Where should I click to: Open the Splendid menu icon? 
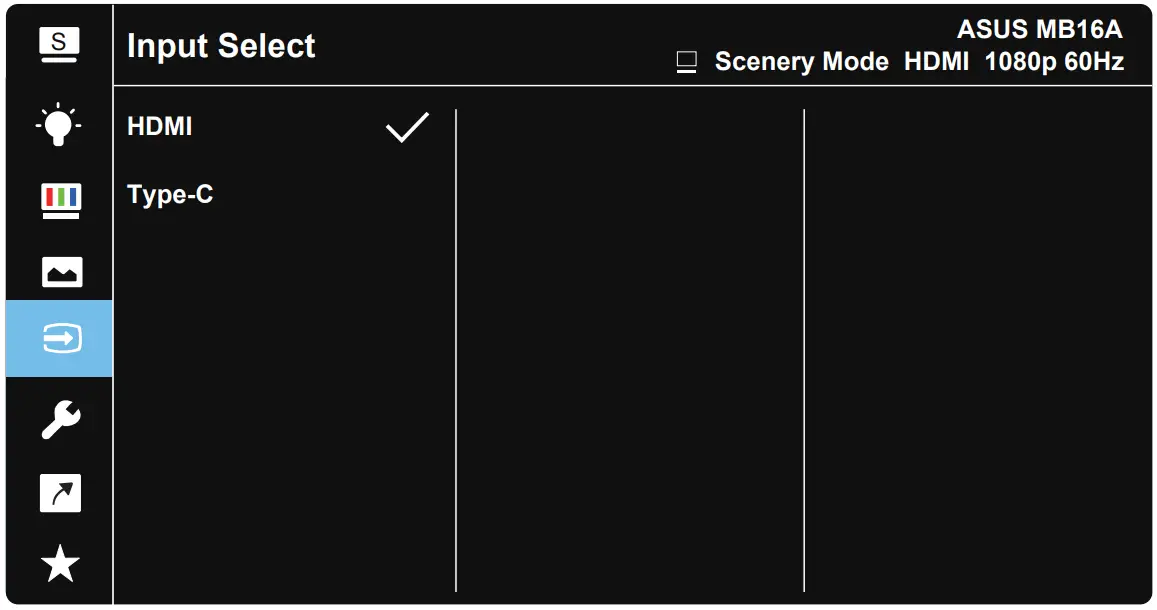pos(59,46)
